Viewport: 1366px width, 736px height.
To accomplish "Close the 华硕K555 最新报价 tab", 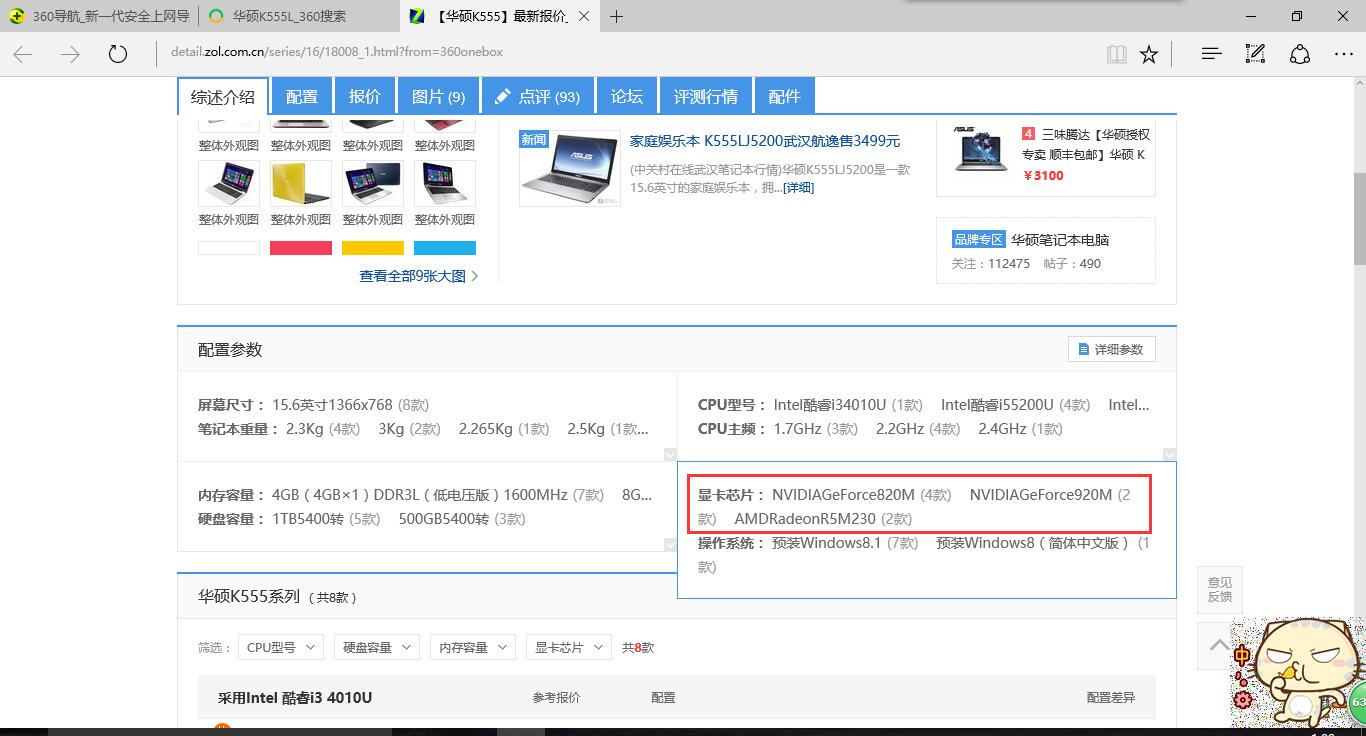I will coord(584,16).
